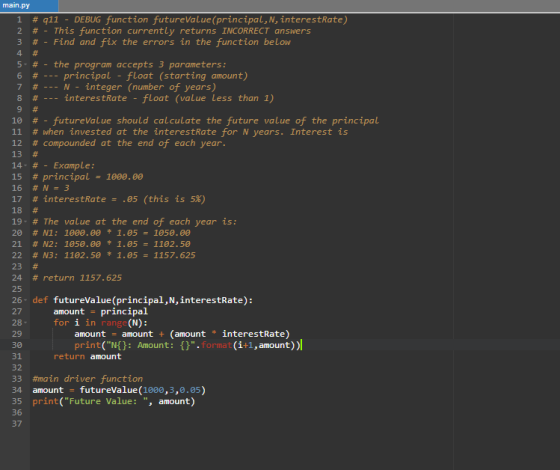Click '# principal = 1000.00' comment
This screenshot has width=560, height=470.
point(88,177)
